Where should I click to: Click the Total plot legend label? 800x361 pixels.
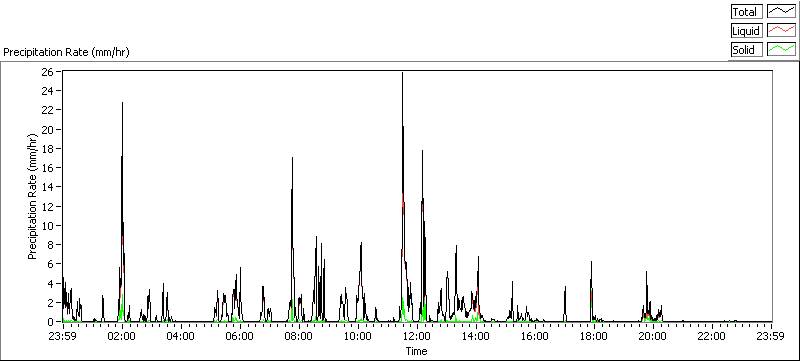click(x=746, y=12)
